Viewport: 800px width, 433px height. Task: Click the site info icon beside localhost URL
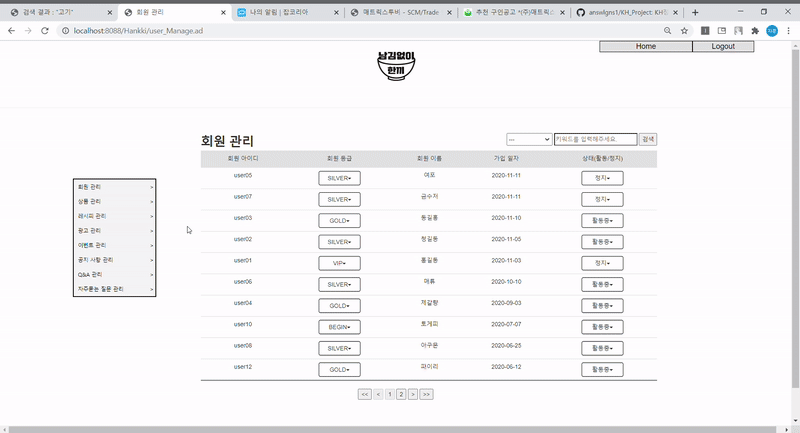65,31
